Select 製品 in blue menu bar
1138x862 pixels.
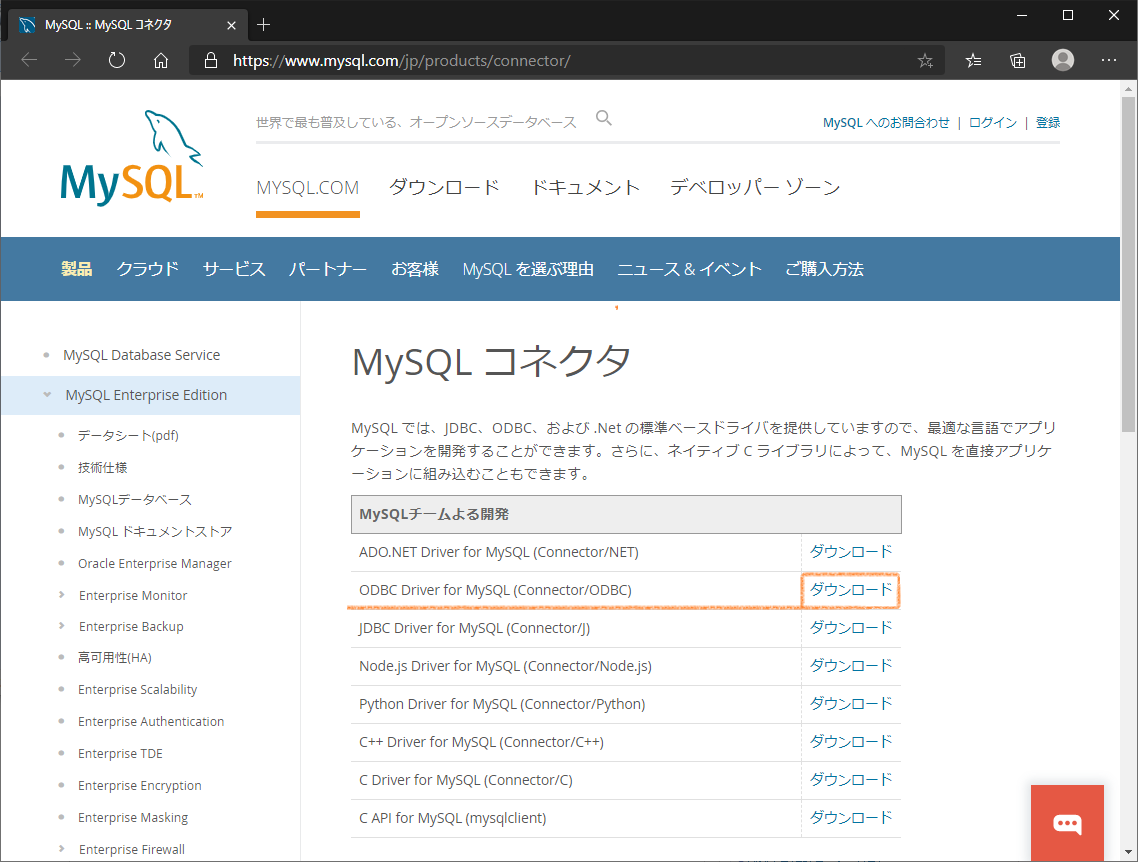coord(76,269)
